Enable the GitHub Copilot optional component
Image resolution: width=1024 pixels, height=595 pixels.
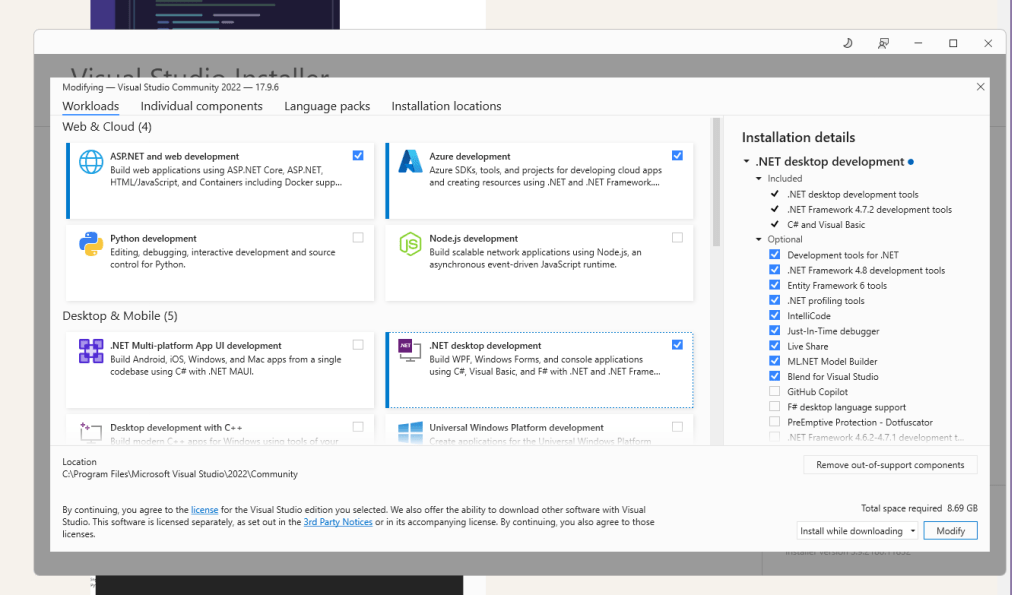pyautogui.click(x=775, y=391)
